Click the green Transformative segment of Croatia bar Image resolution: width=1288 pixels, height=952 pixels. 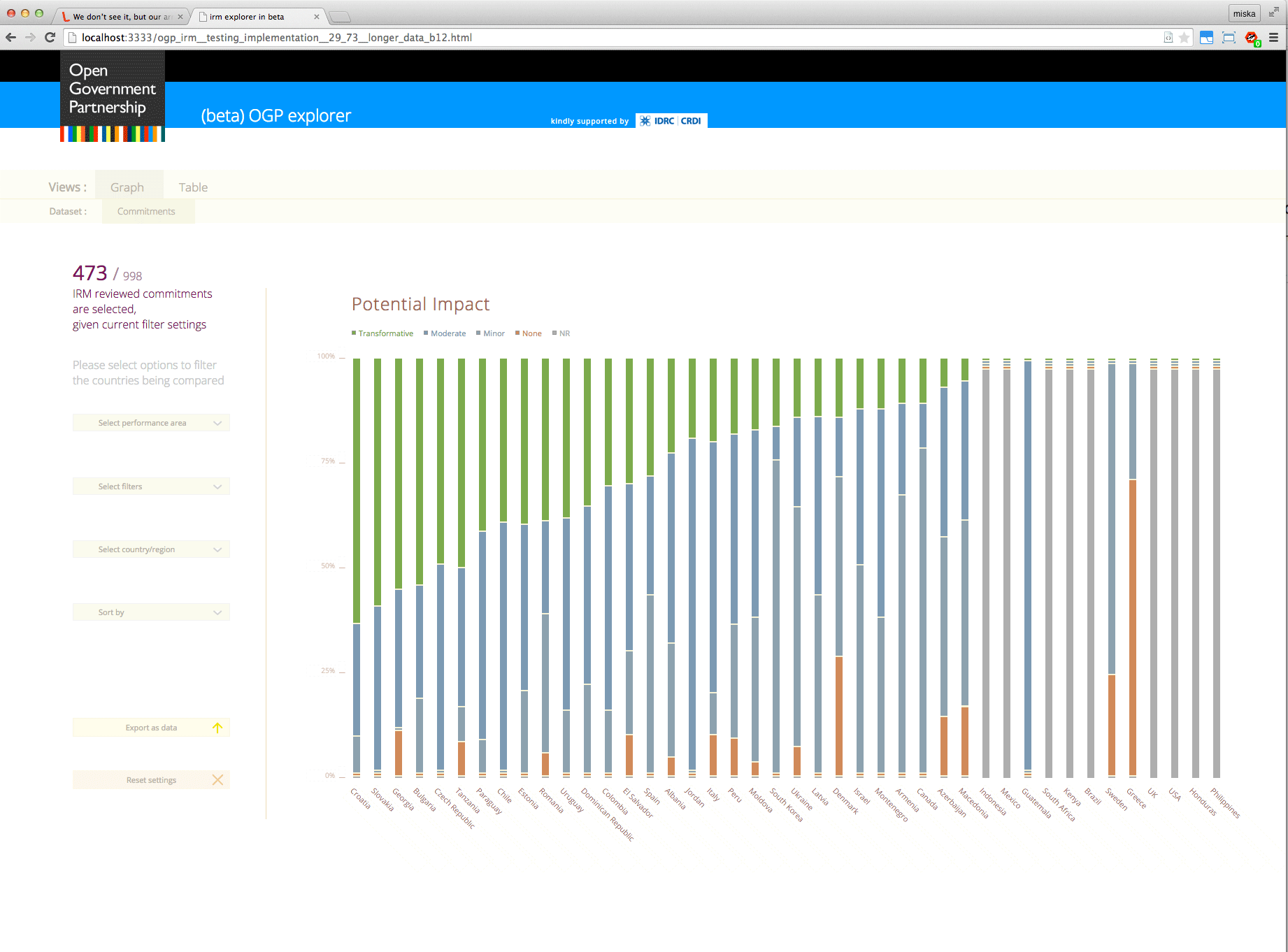click(357, 489)
